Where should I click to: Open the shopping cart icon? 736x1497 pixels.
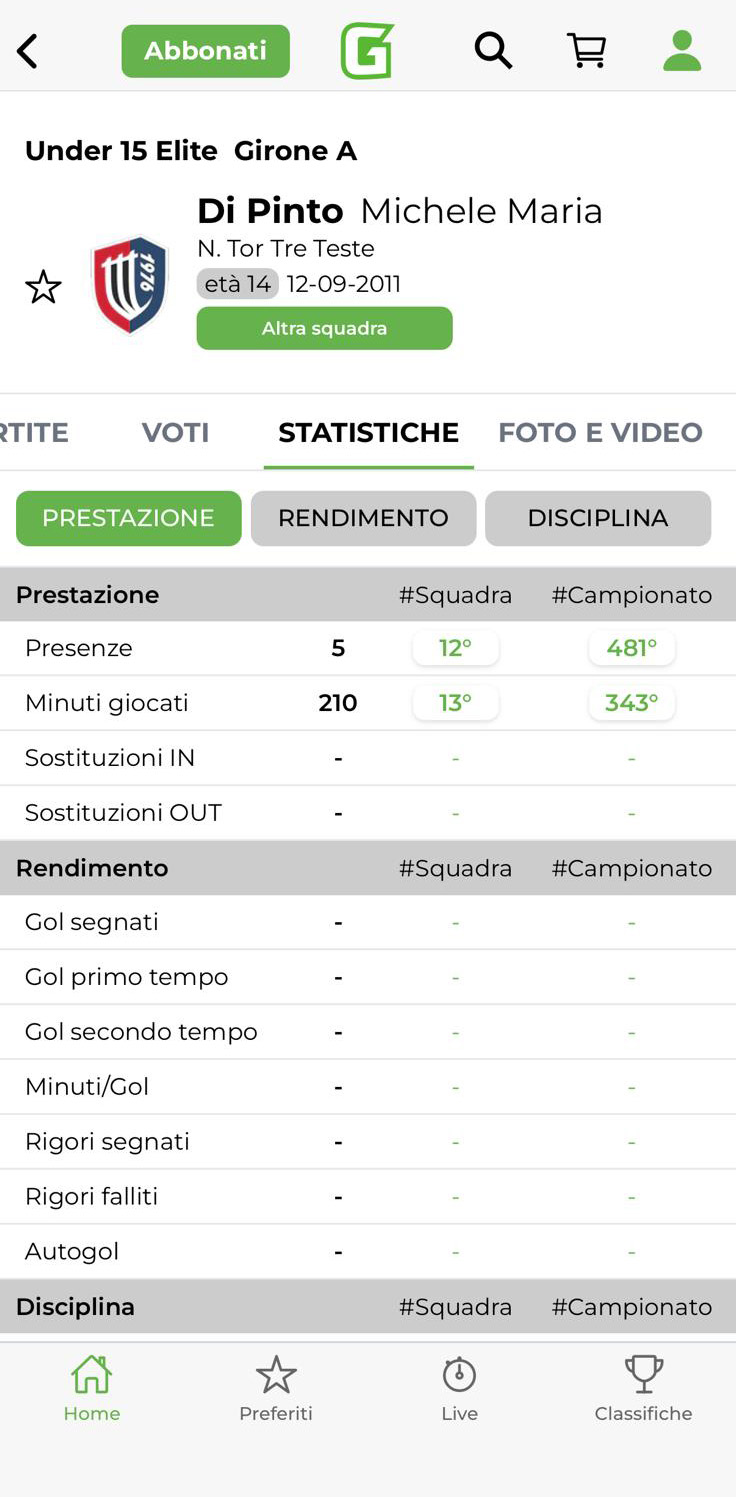(587, 50)
